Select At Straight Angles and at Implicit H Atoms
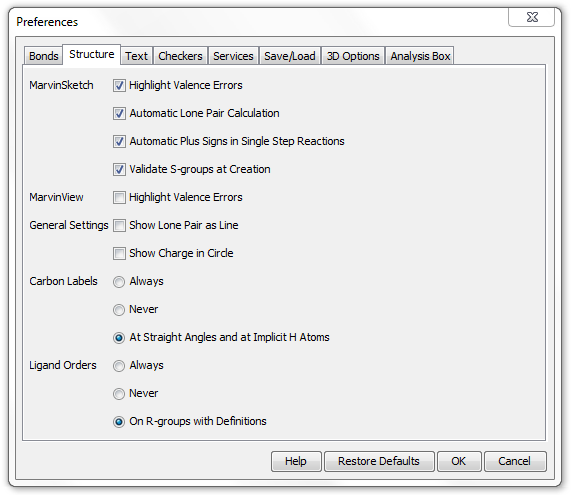571x495 pixels. (x=119, y=338)
